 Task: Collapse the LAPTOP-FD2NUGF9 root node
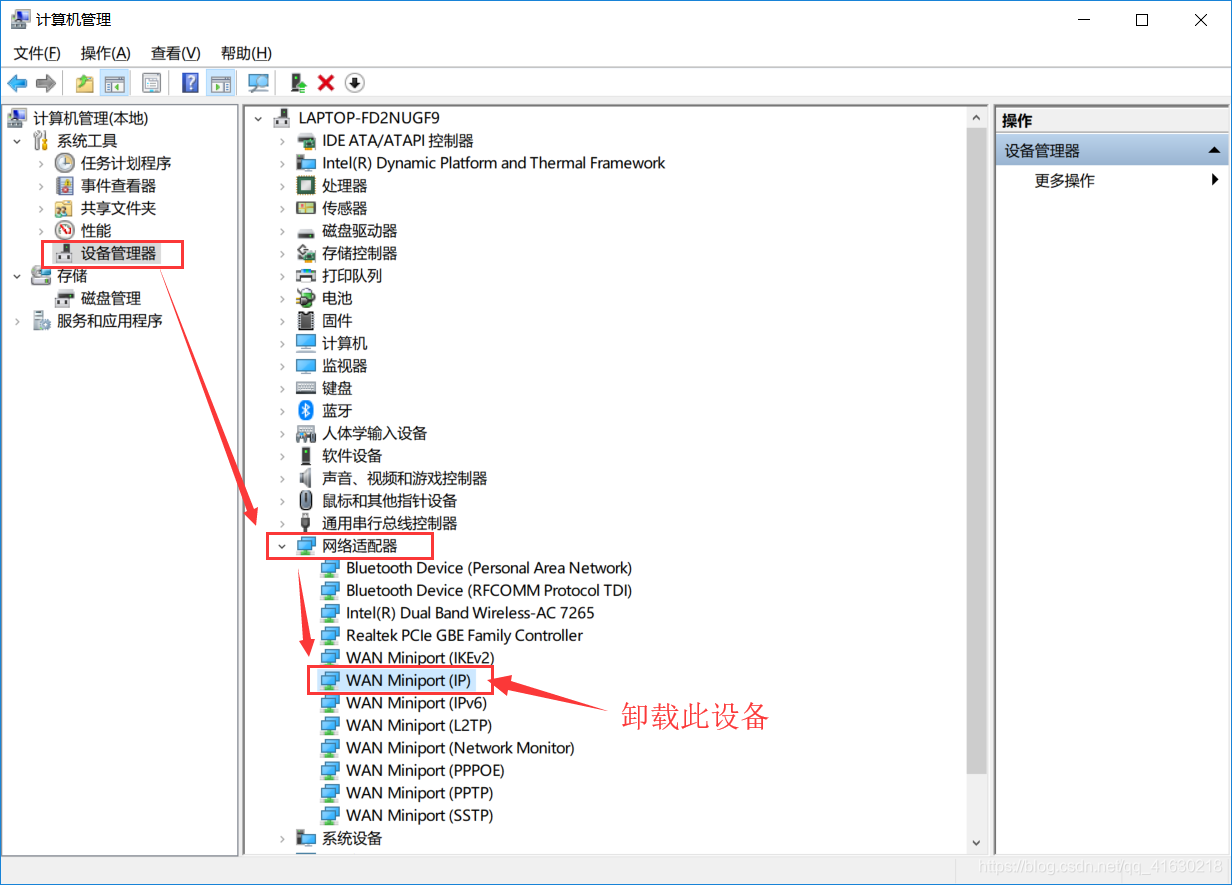(x=258, y=118)
